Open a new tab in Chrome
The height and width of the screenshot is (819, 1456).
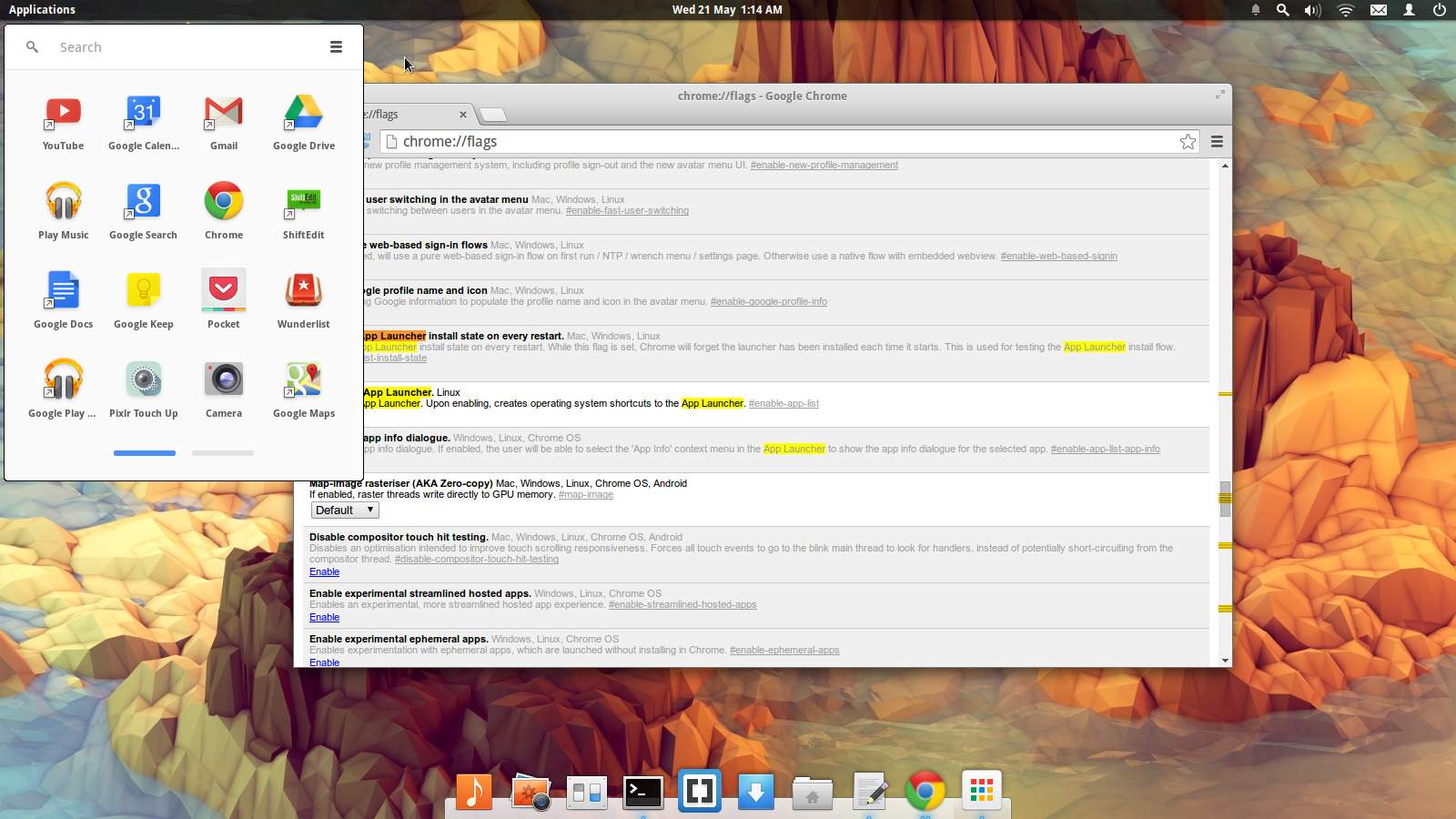[x=492, y=115]
